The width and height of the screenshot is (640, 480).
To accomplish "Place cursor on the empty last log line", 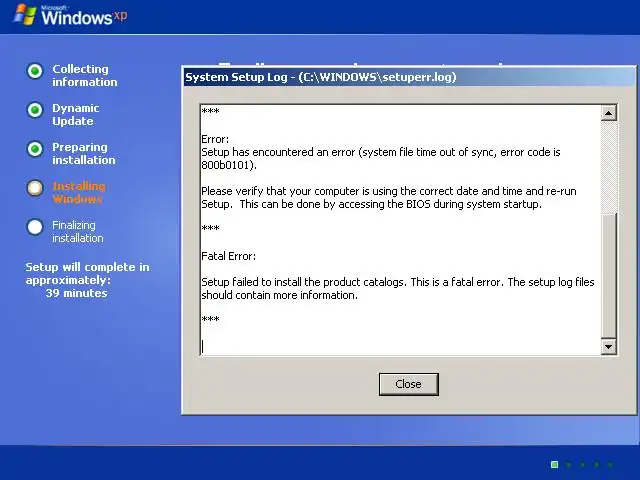I will point(400,347).
